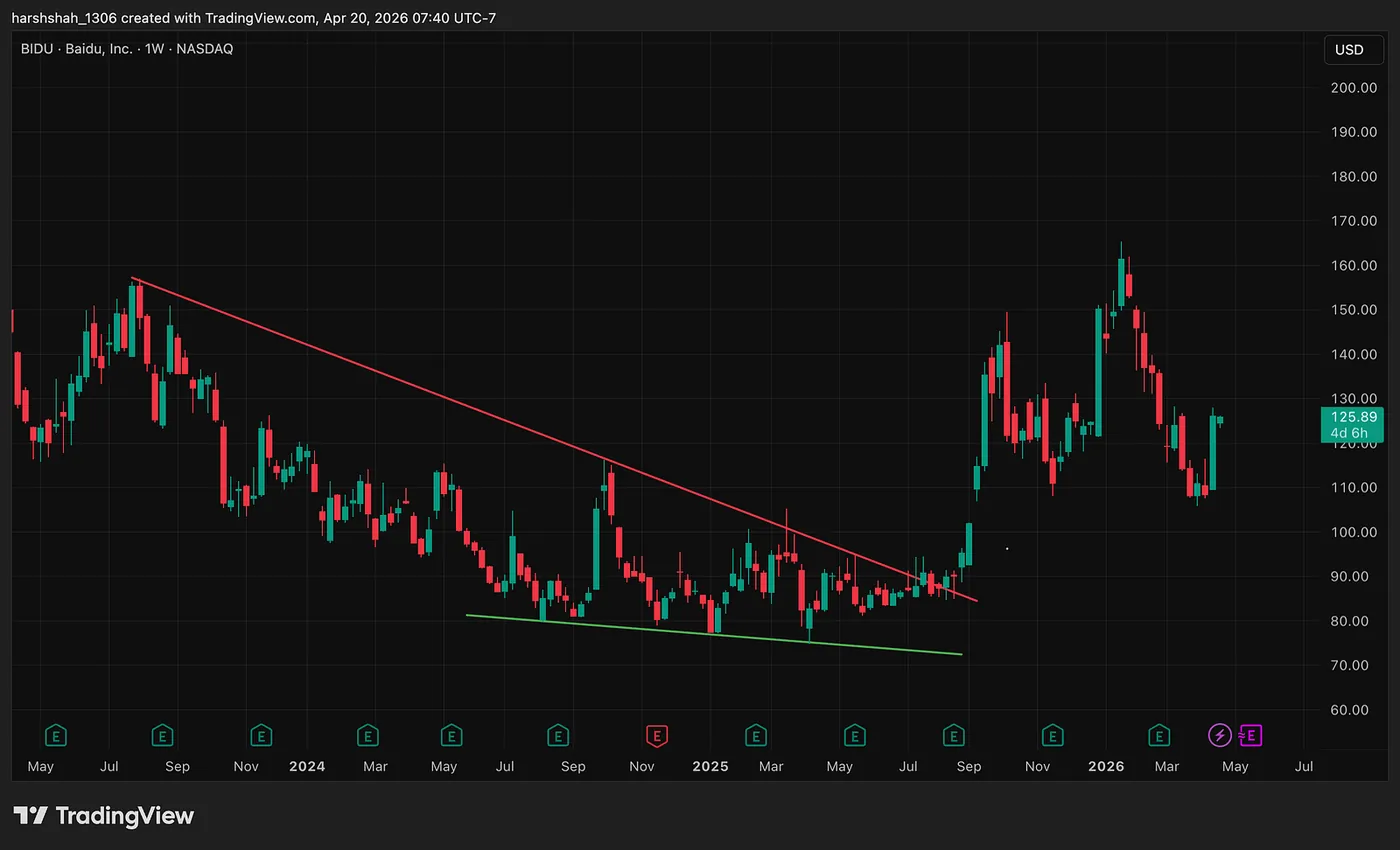
Task: Click the 130.00 price axis label
Action: point(1353,399)
